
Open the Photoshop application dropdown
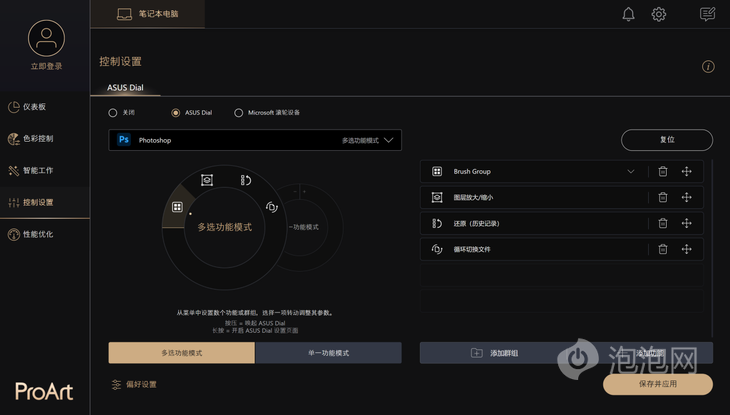[255, 140]
